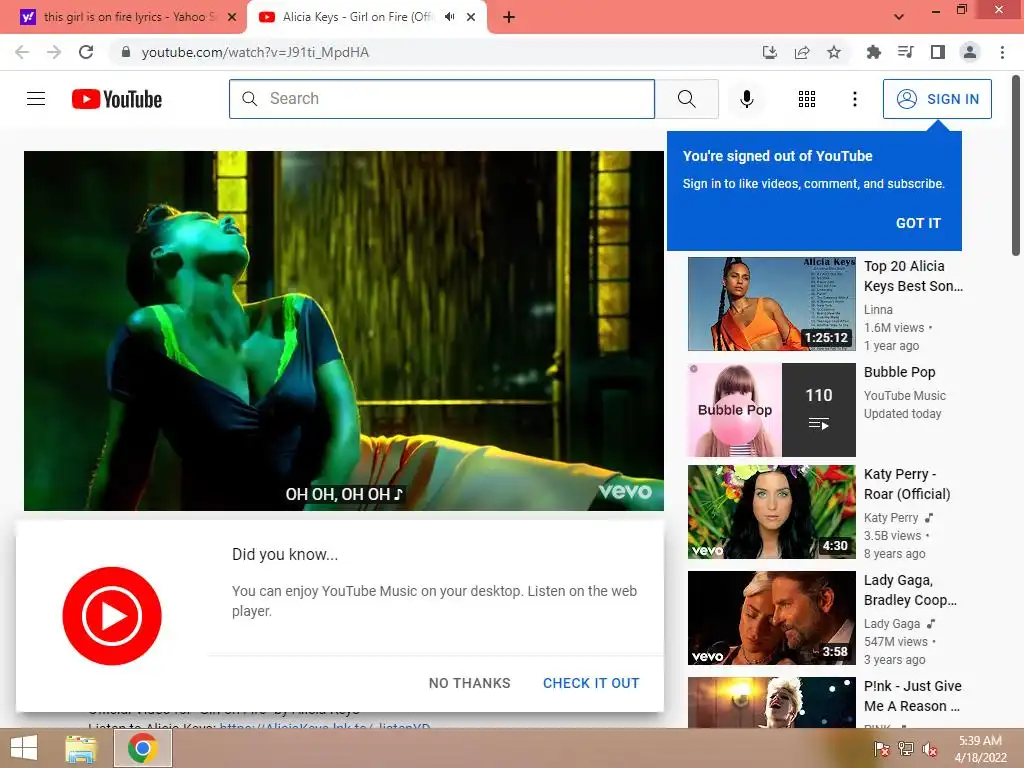Image resolution: width=1024 pixels, height=768 pixels.
Task: Open Lady Gaga Bradley Cooper thumbnail
Action: coord(771,618)
